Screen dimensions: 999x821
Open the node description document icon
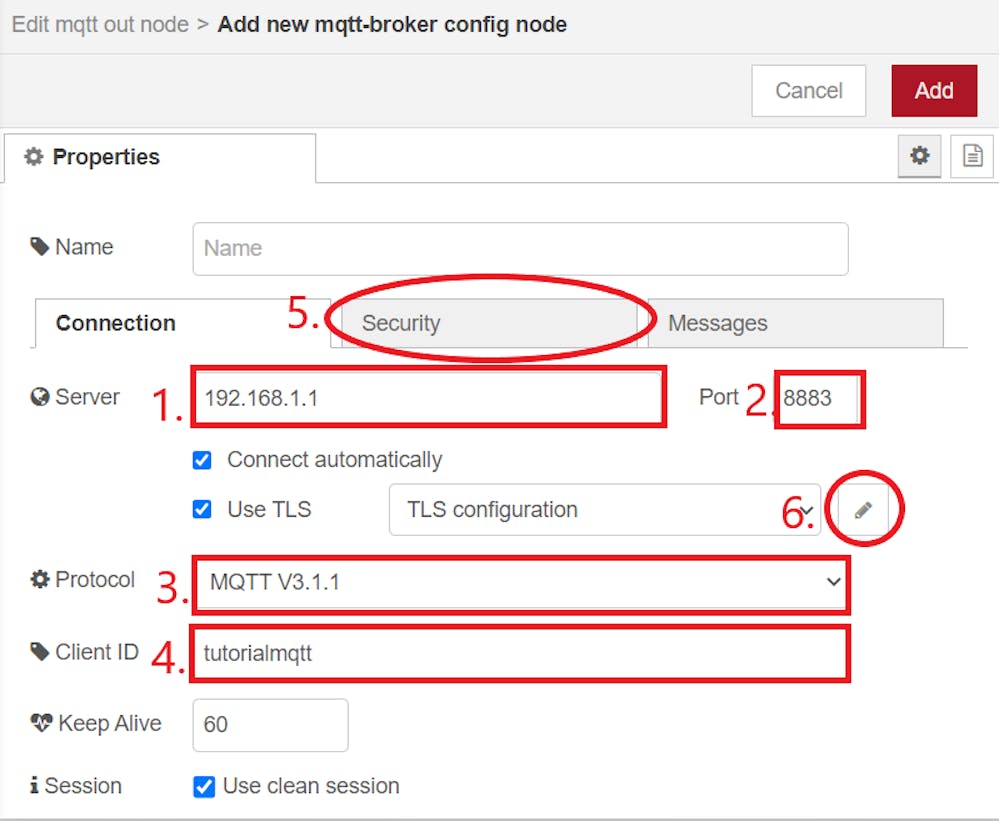[x=972, y=155]
